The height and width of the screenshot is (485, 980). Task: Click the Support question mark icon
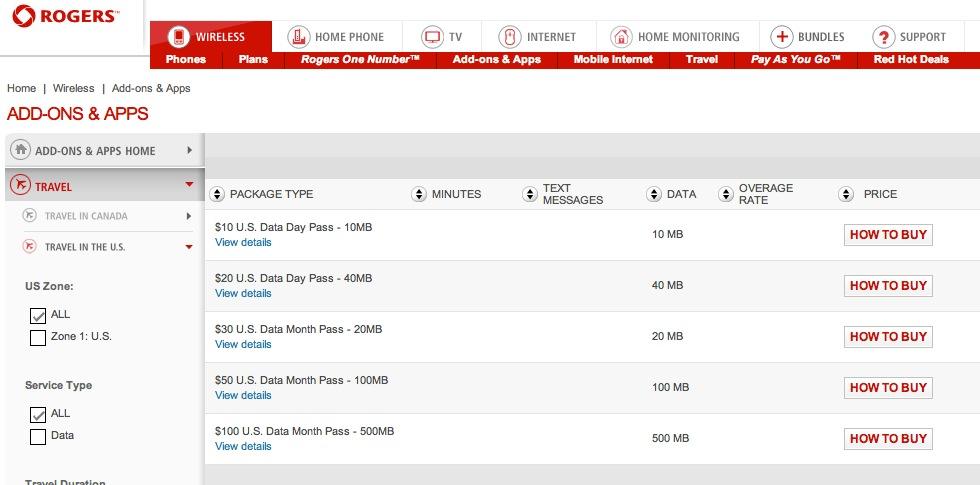pyautogui.click(x=884, y=37)
